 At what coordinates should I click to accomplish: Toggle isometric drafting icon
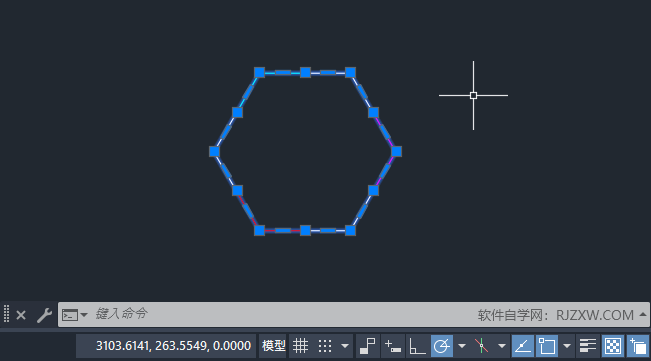coord(482,346)
